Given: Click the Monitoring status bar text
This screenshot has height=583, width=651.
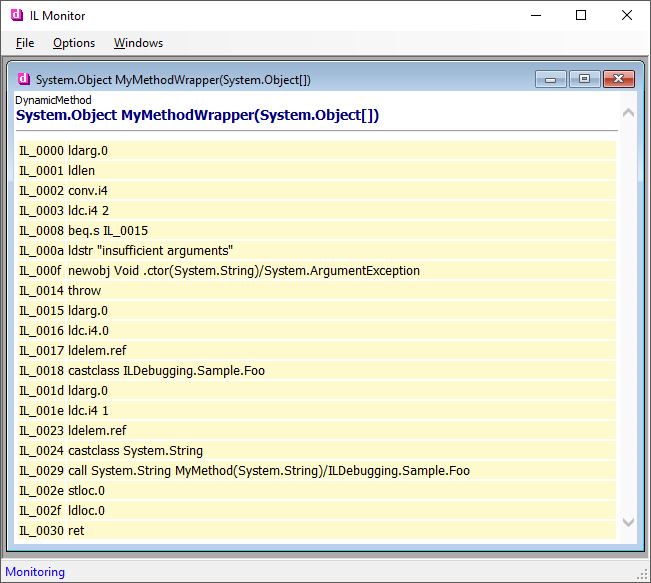Looking at the screenshot, I should 35,572.
